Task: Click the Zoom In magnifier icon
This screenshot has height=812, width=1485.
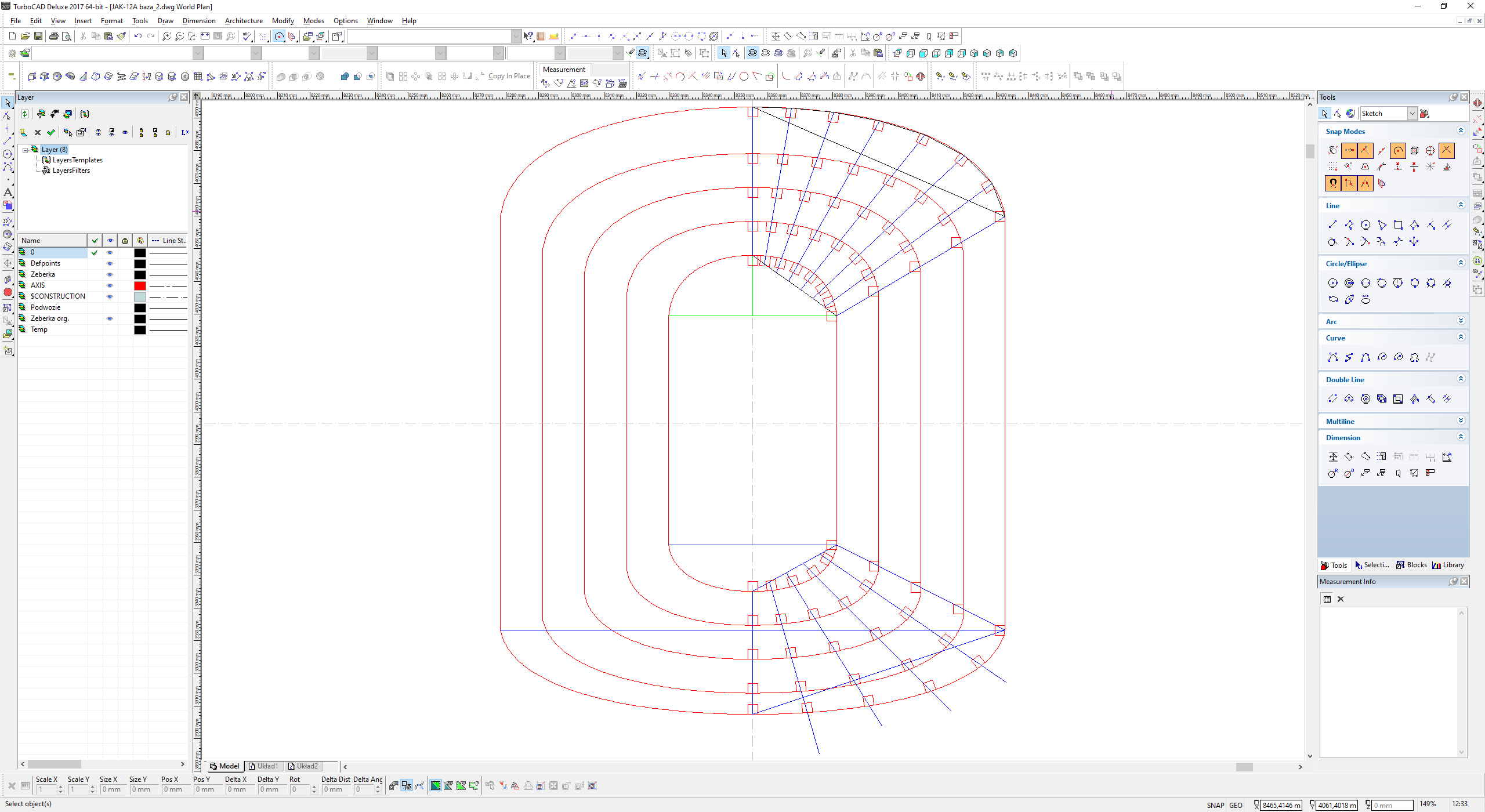Action: [166, 36]
